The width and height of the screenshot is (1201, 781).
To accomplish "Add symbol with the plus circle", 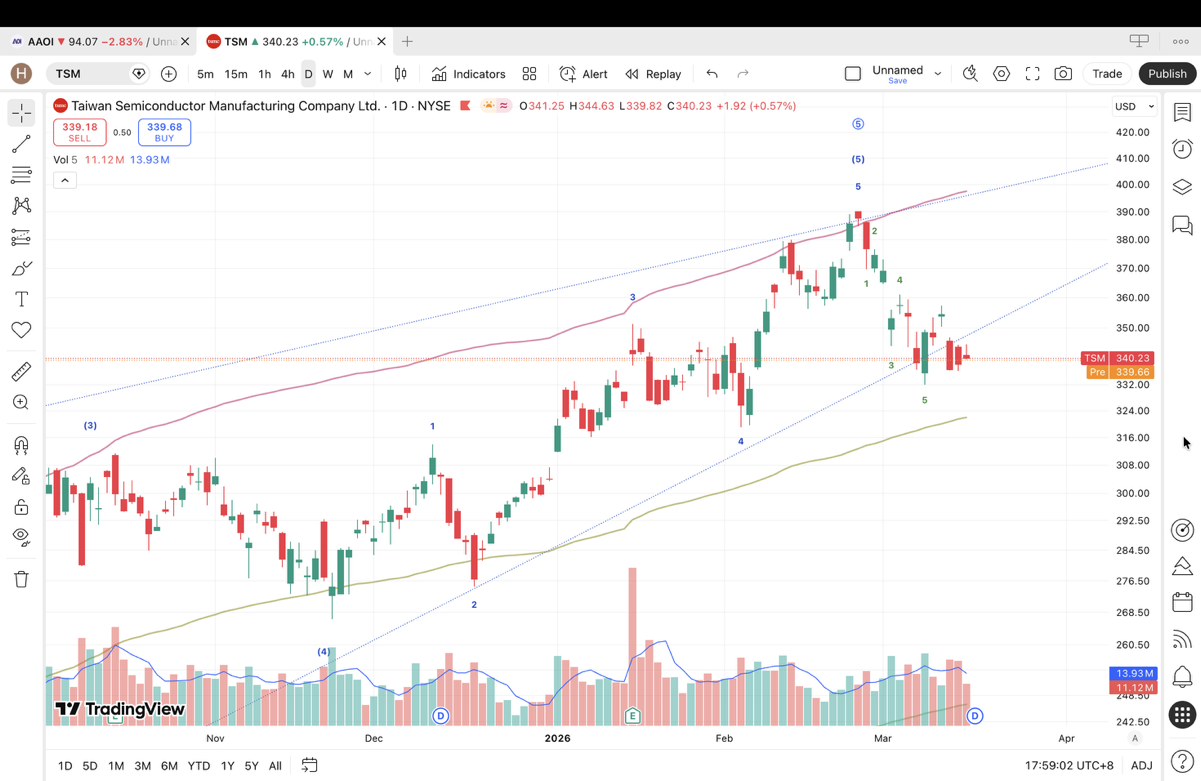I will point(169,74).
